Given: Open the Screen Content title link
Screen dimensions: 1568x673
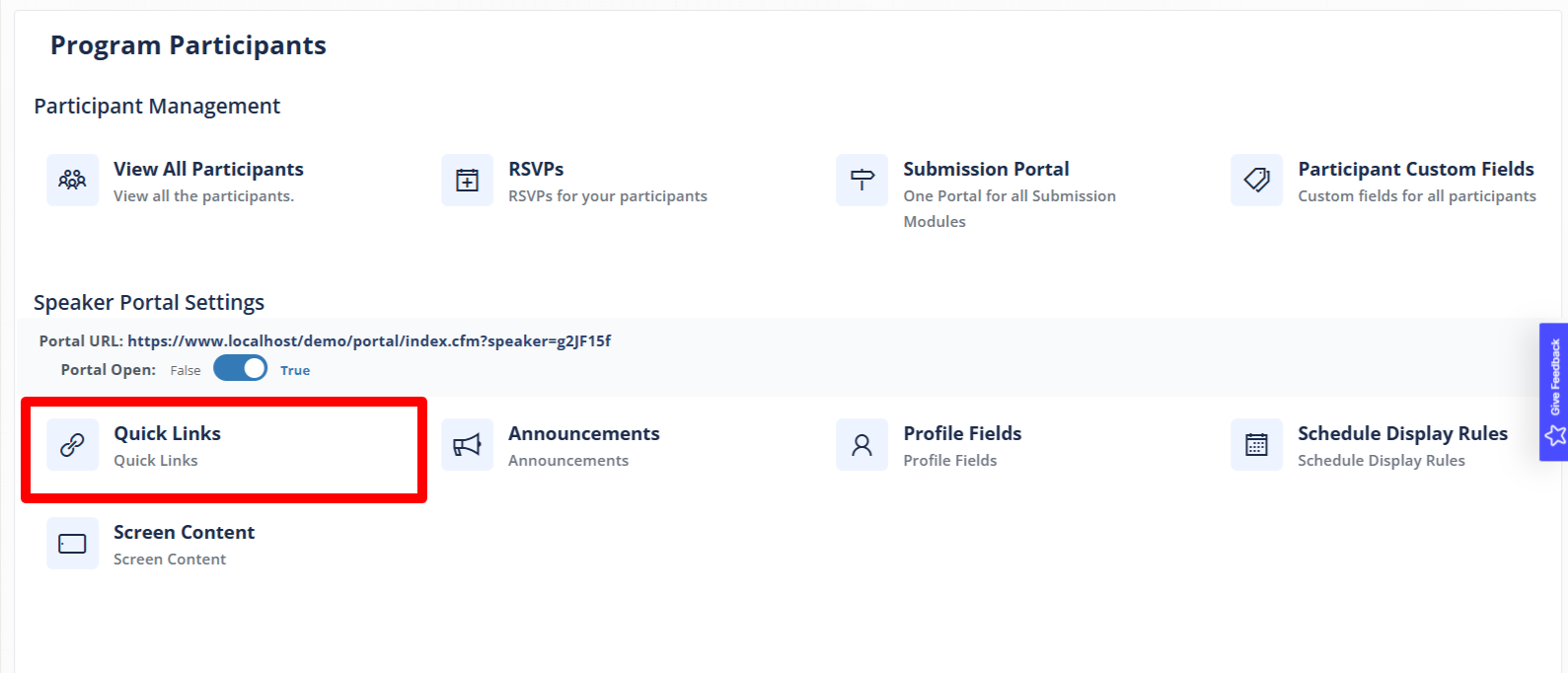Looking at the screenshot, I should [x=184, y=533].
